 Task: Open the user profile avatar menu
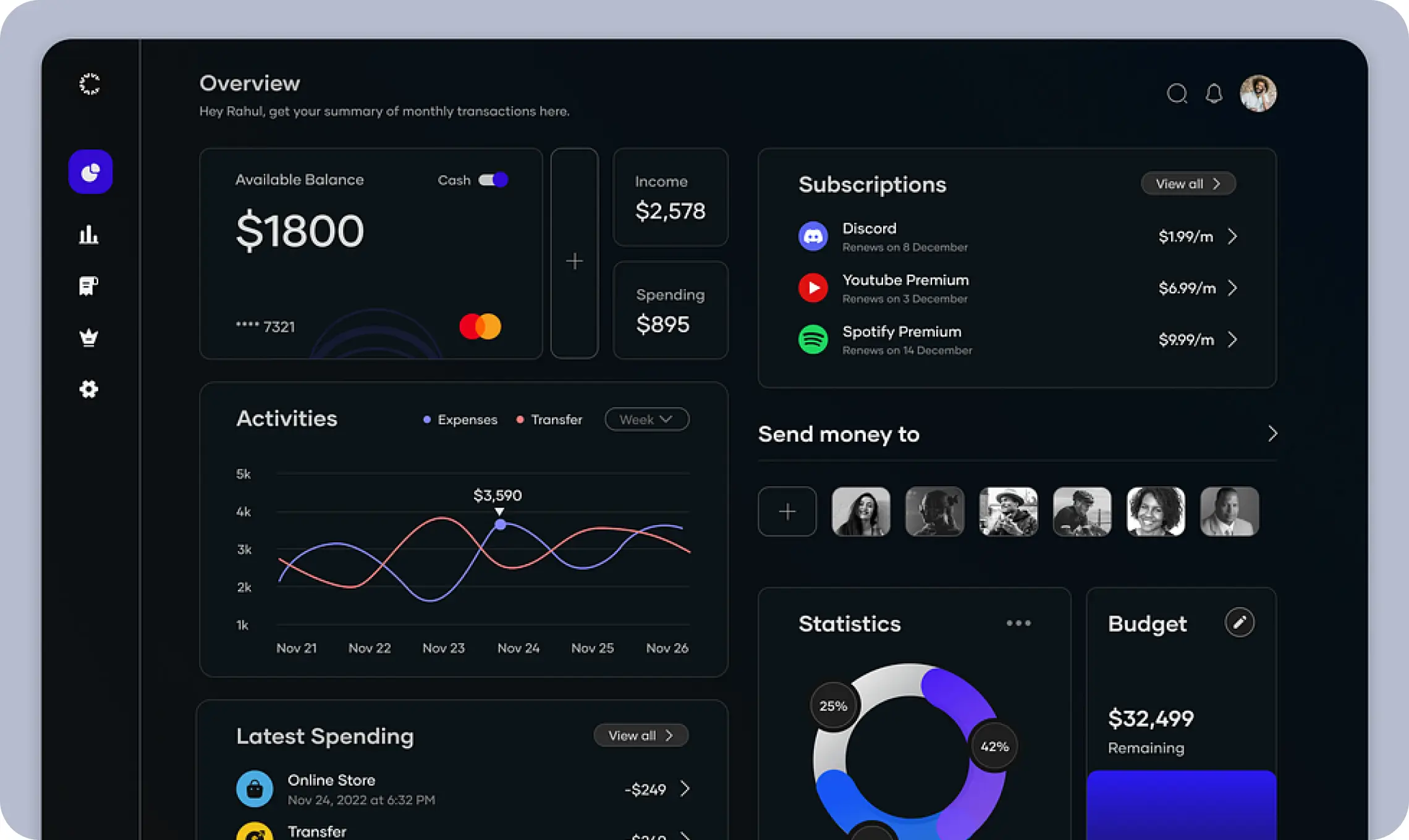click(x=1258, y=94)
